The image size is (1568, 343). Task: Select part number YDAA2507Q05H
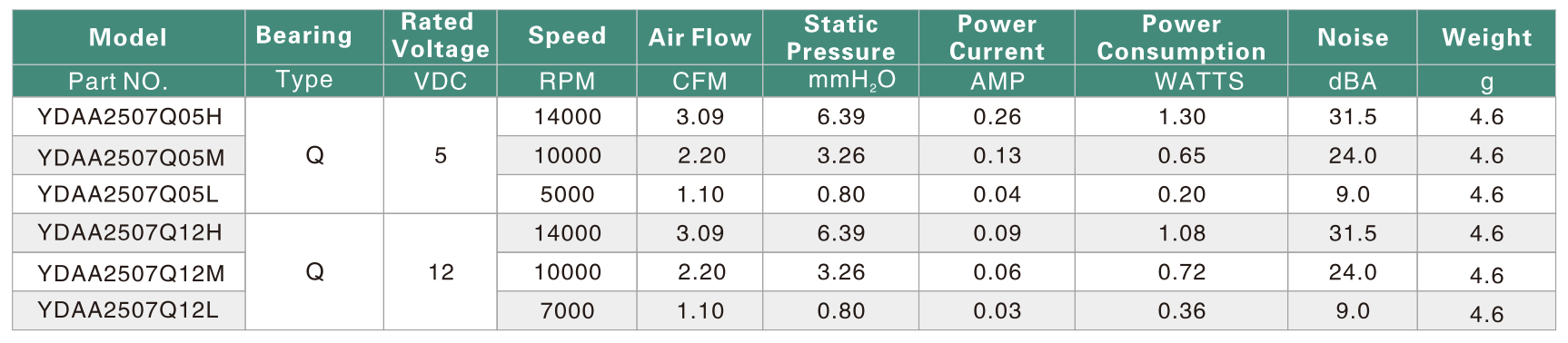tap(130, 117)
